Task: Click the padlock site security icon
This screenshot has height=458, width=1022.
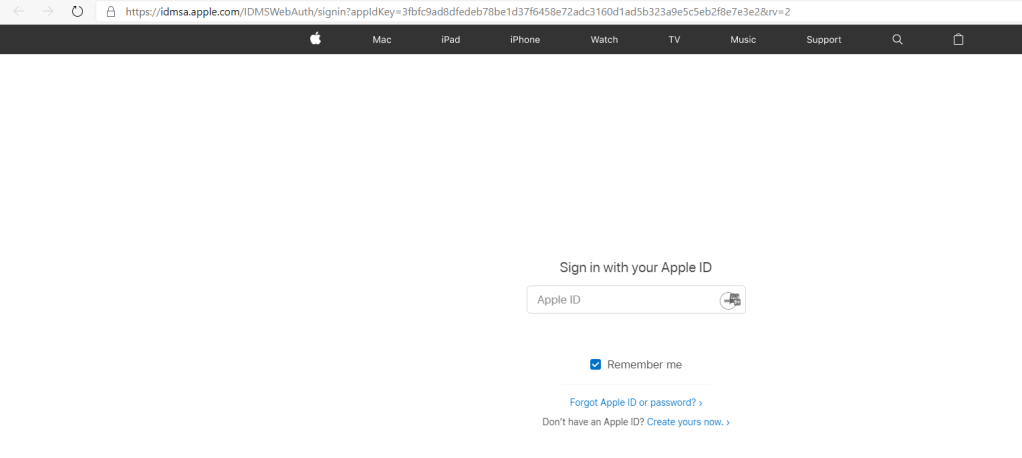Action: pyautogui.click(x=111, y=11)
